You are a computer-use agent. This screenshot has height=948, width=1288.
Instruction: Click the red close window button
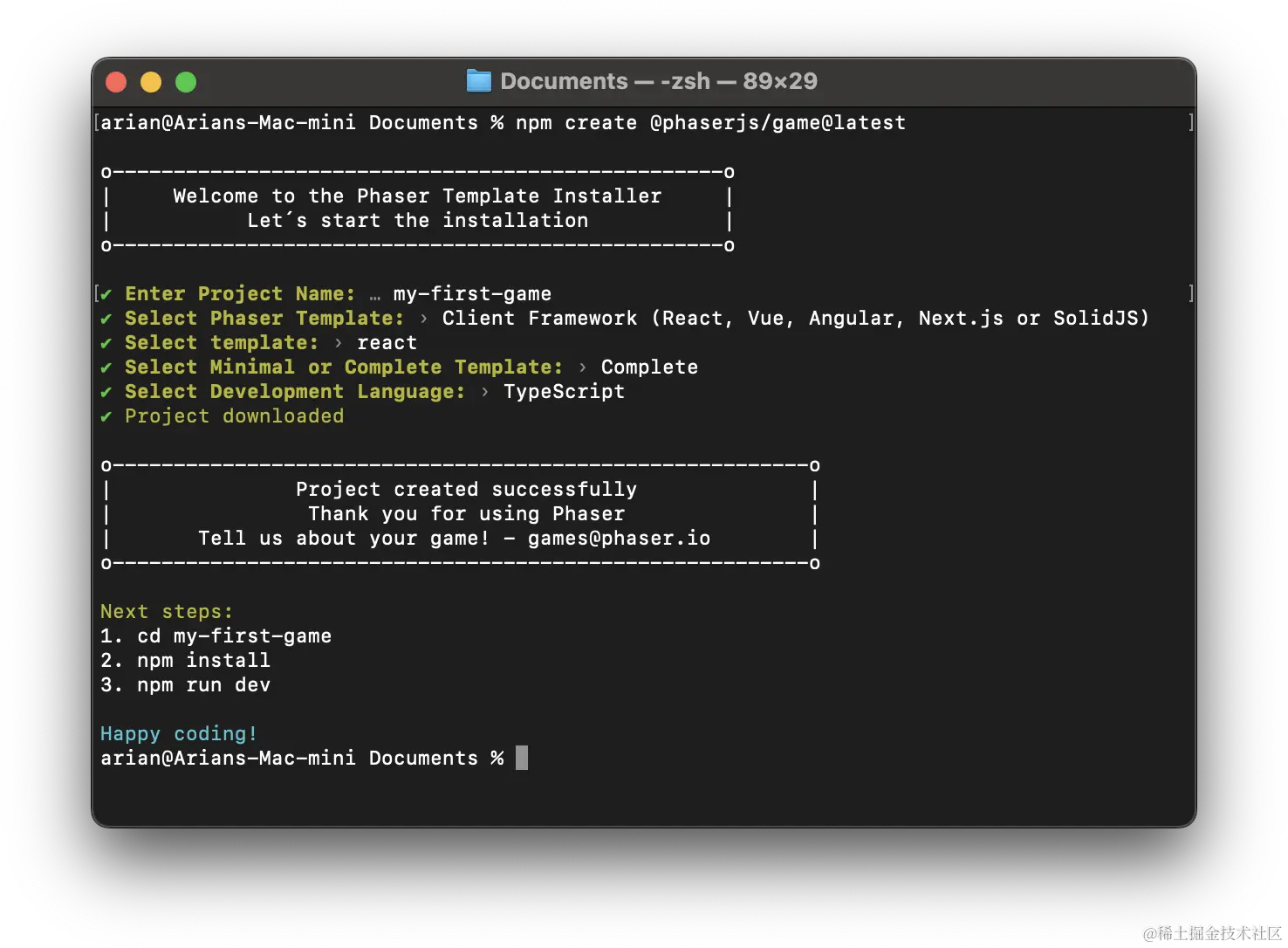(x=116, y=82)
